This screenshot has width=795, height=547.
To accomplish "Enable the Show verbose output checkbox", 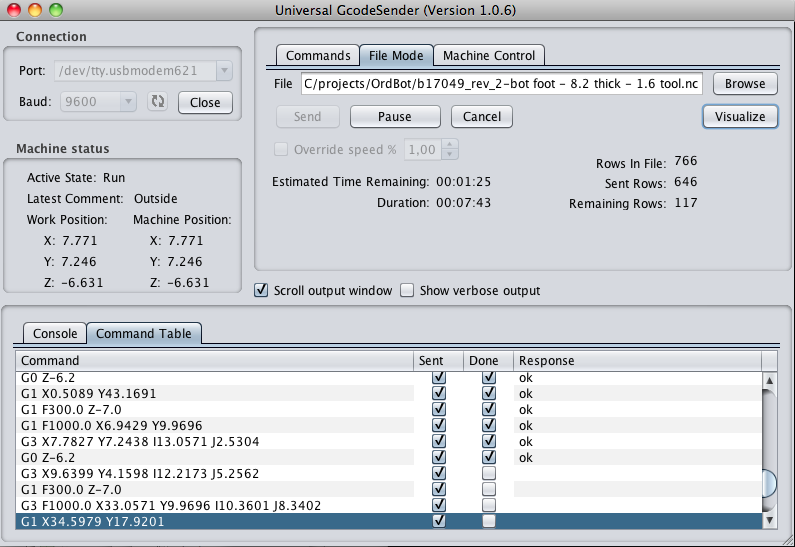I will pos(407,291).
